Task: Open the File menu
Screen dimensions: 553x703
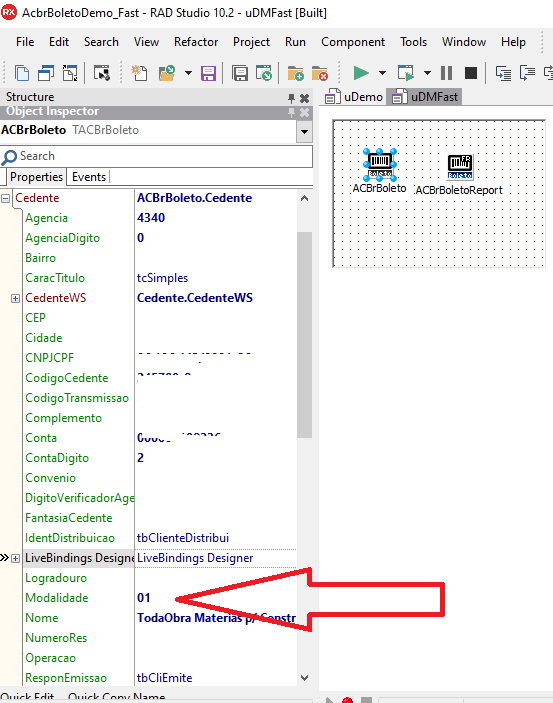Action: [25, 42]
